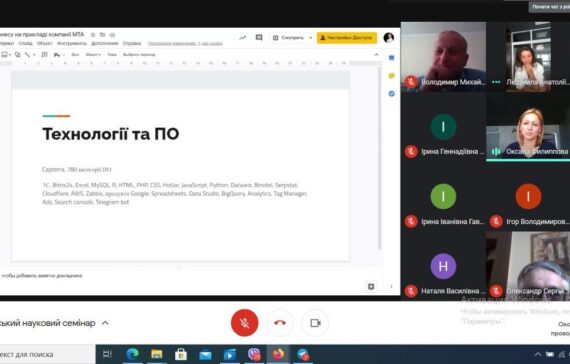Expand meeting details chevron beside науковий семінар

[105, 323]
